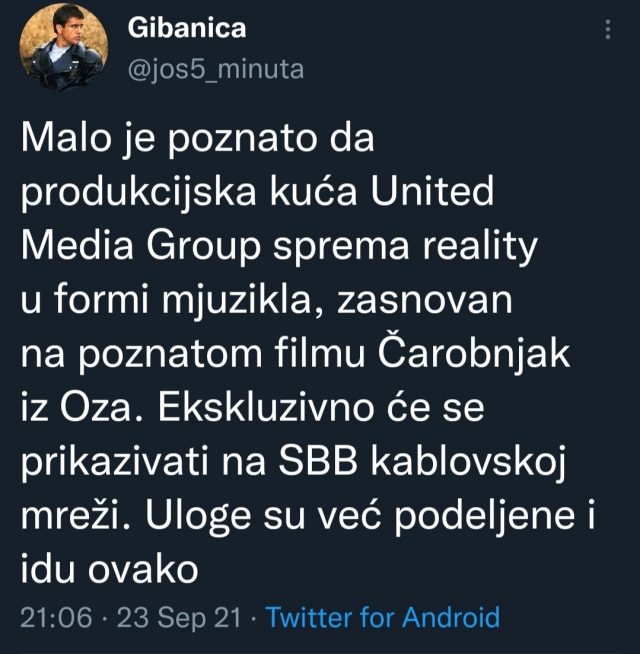Click 'SBB' in the tweet text

[317, 462]
